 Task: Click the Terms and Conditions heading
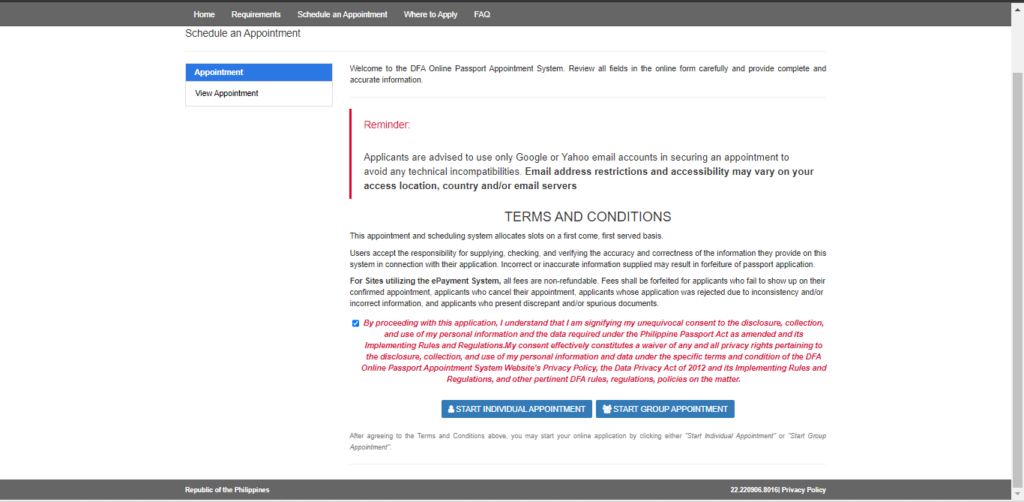[x=588, y=217]
